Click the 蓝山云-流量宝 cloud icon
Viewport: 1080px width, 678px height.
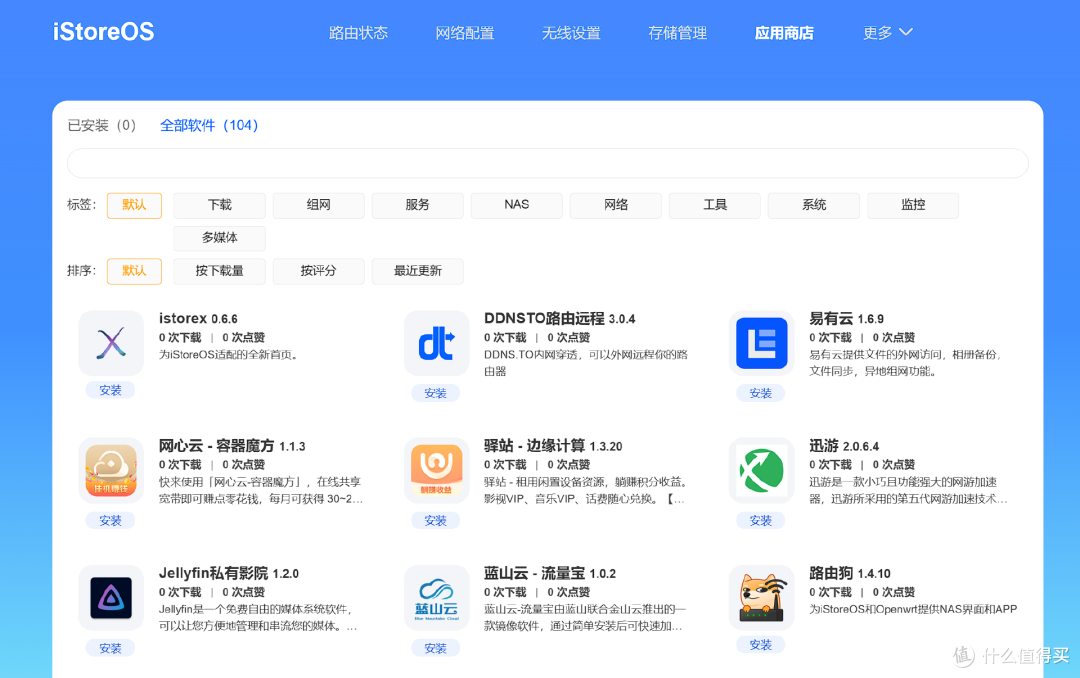click(x=436, y=596)
